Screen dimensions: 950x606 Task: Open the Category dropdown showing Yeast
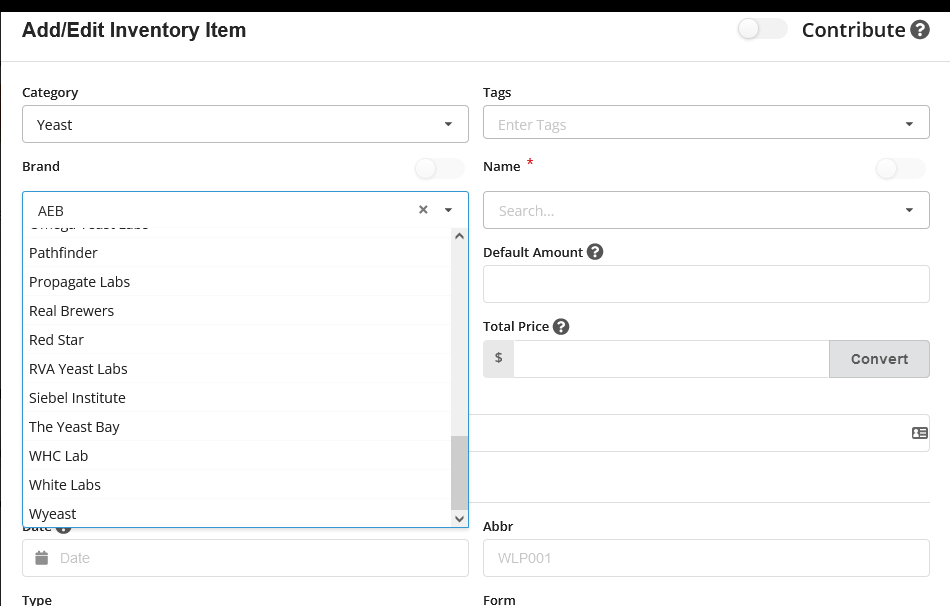245,125
